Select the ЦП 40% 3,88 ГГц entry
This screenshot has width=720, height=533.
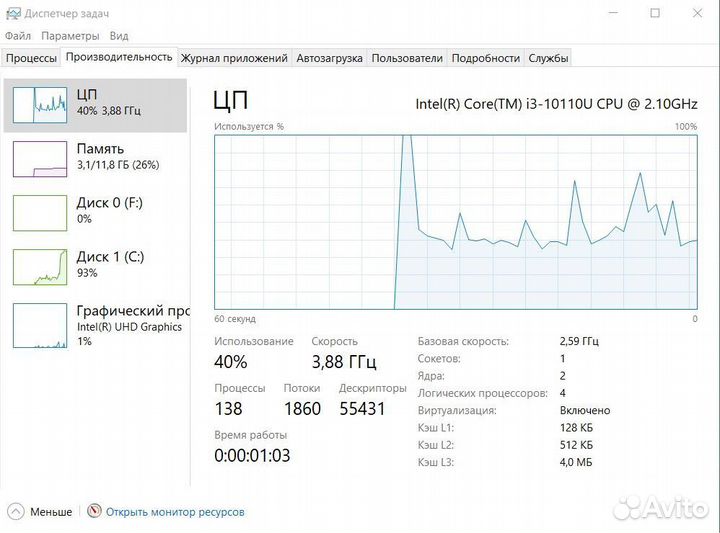click(x=96, y=105)
